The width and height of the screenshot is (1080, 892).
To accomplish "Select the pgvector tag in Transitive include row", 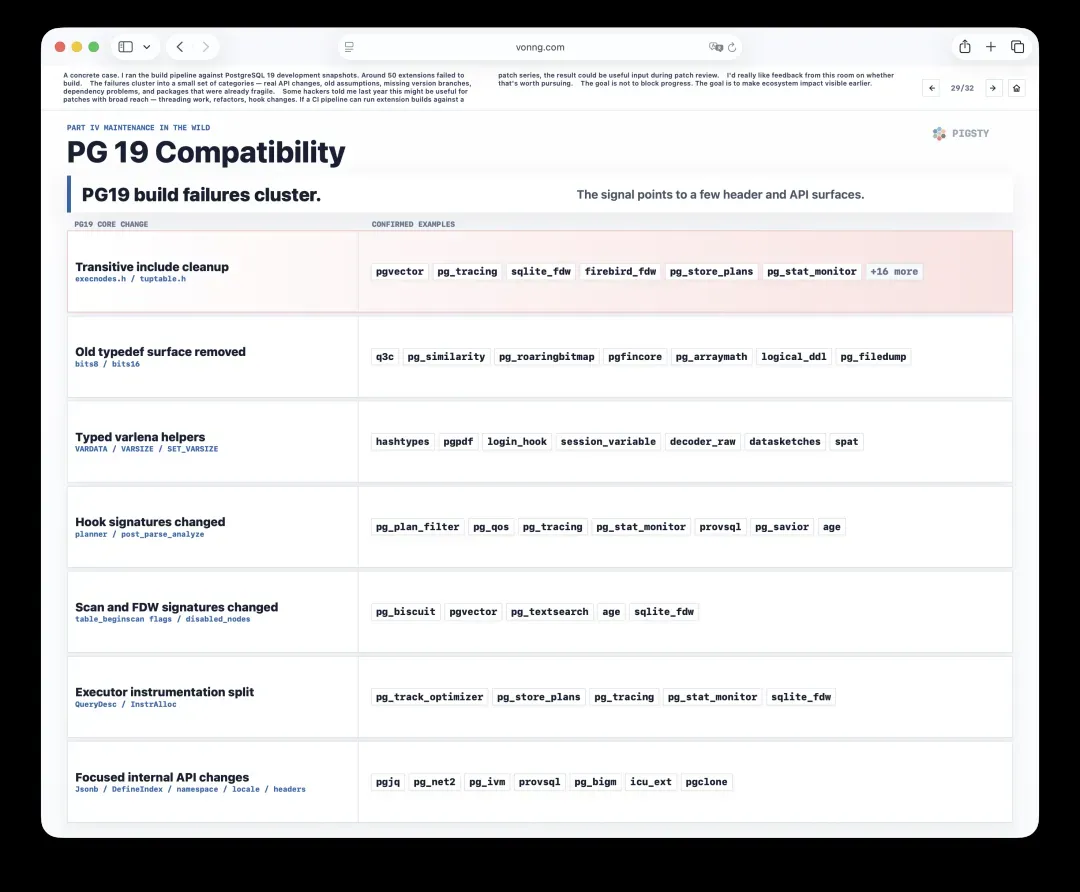I will click(399, 271).
